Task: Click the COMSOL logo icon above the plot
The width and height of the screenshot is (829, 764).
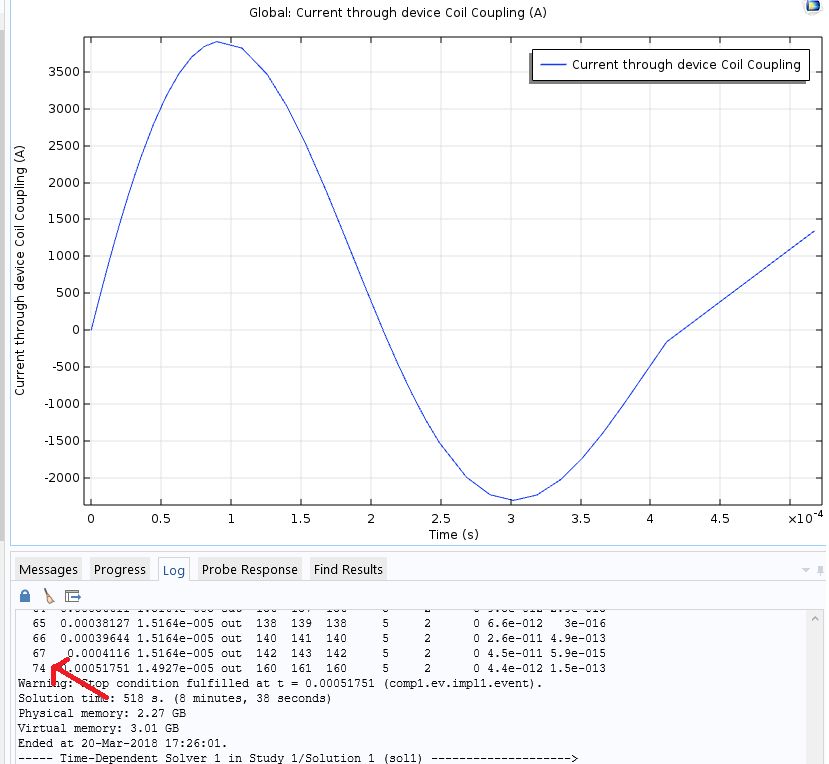Action: tap(812, 6)
